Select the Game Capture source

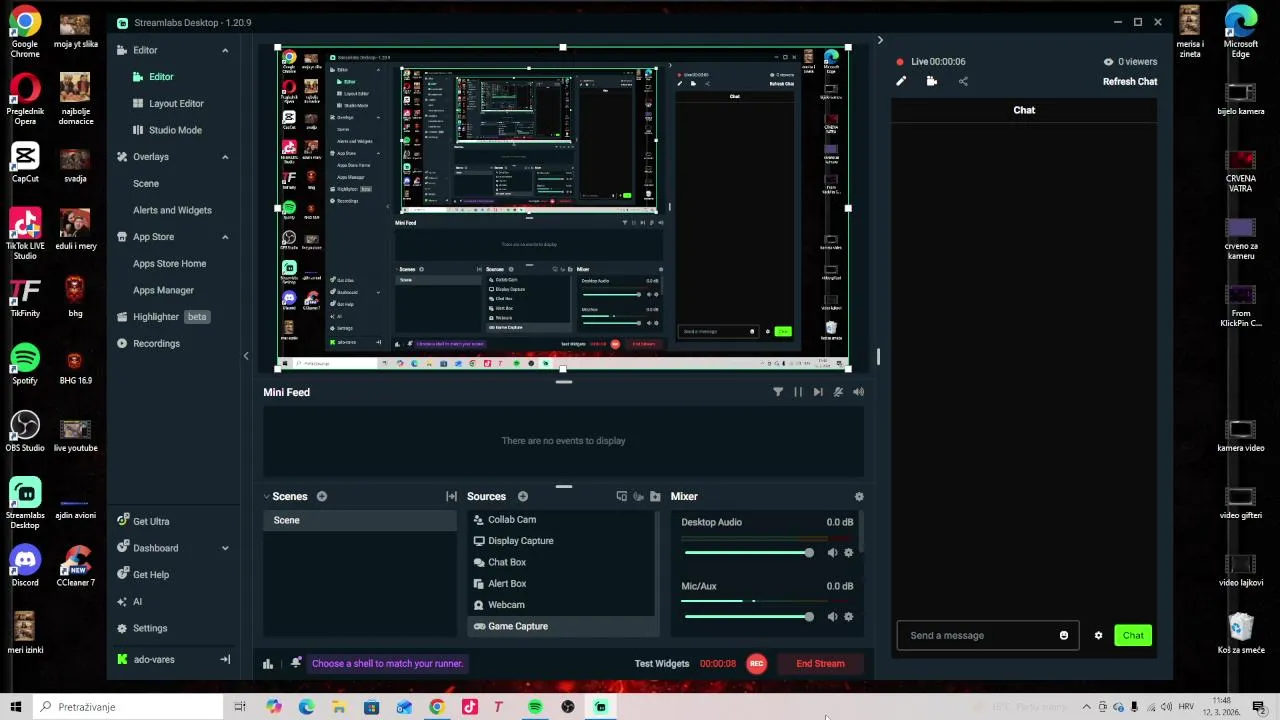coord(563,626)
